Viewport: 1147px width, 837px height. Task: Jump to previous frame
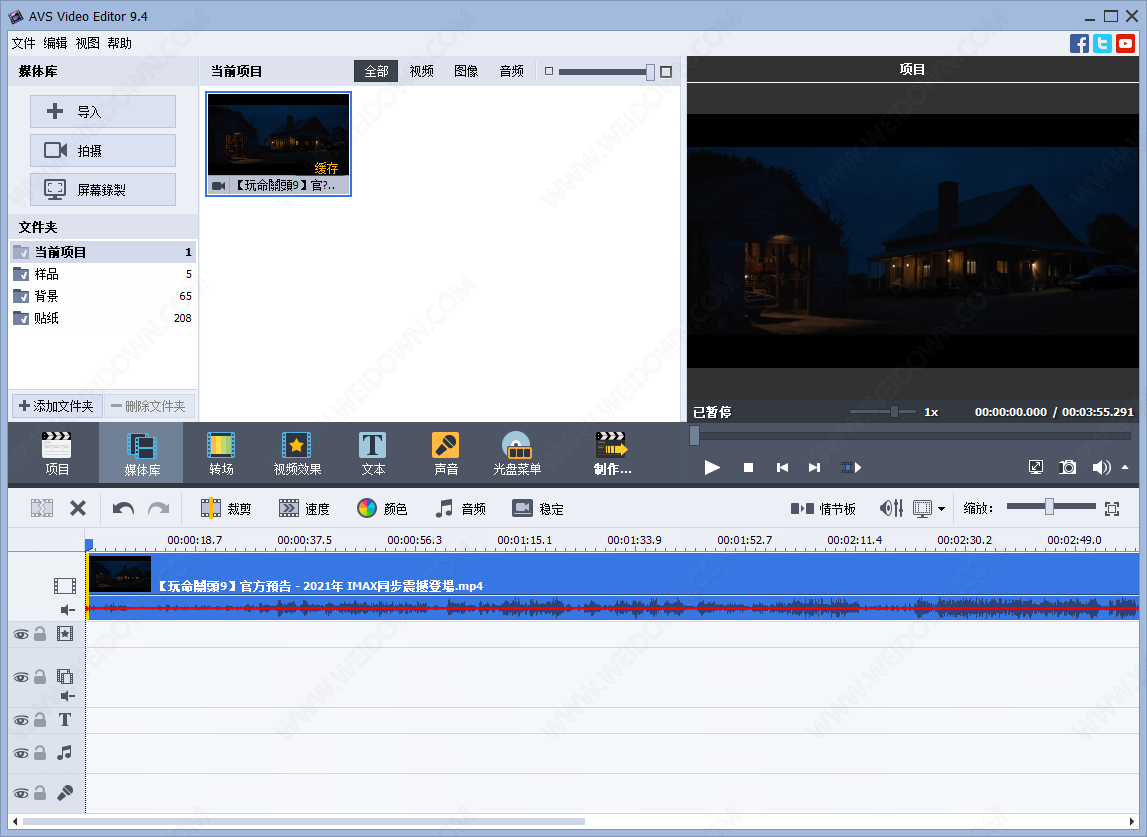pos(782,467)
